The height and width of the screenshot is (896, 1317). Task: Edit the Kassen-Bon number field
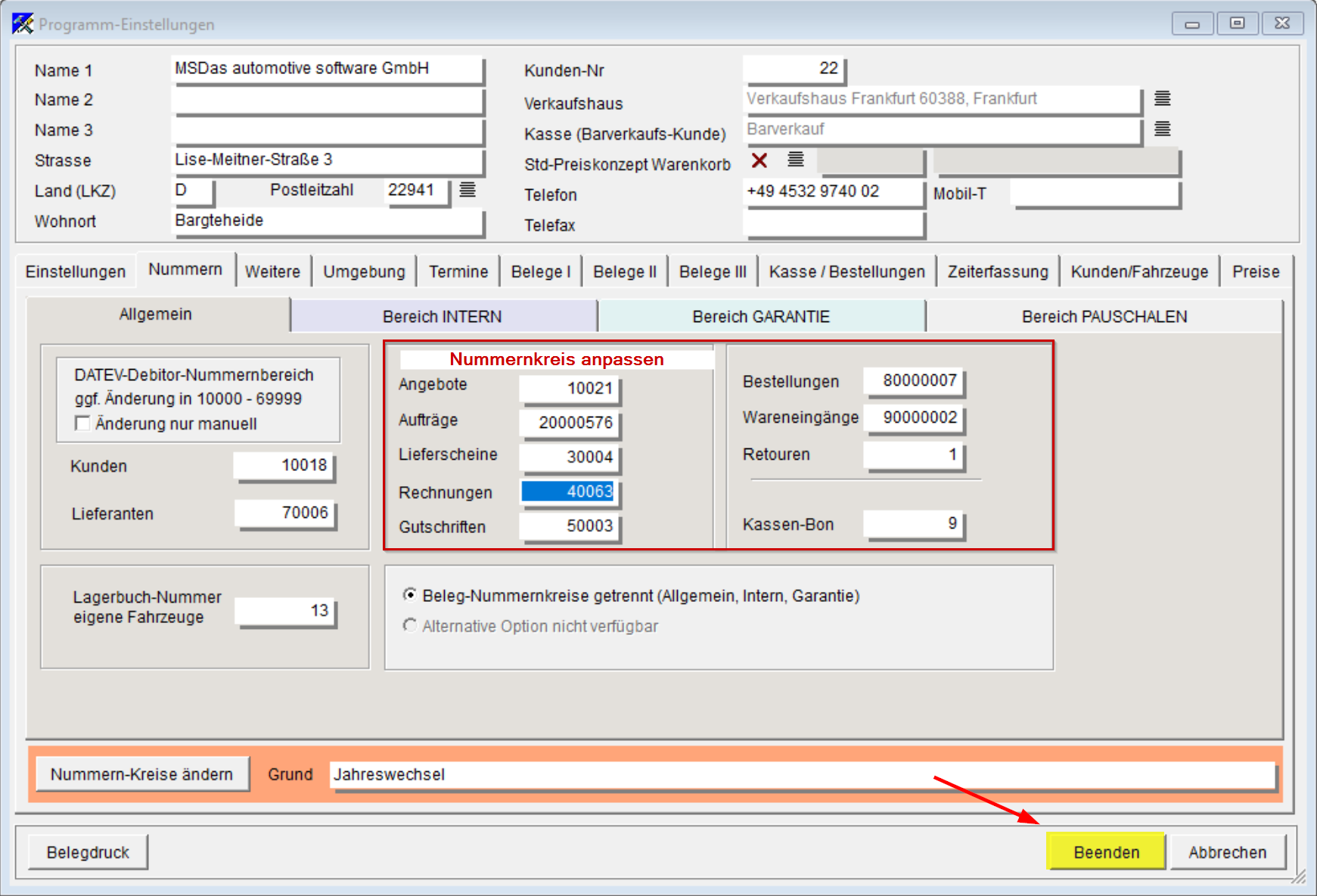pos(914,524)
